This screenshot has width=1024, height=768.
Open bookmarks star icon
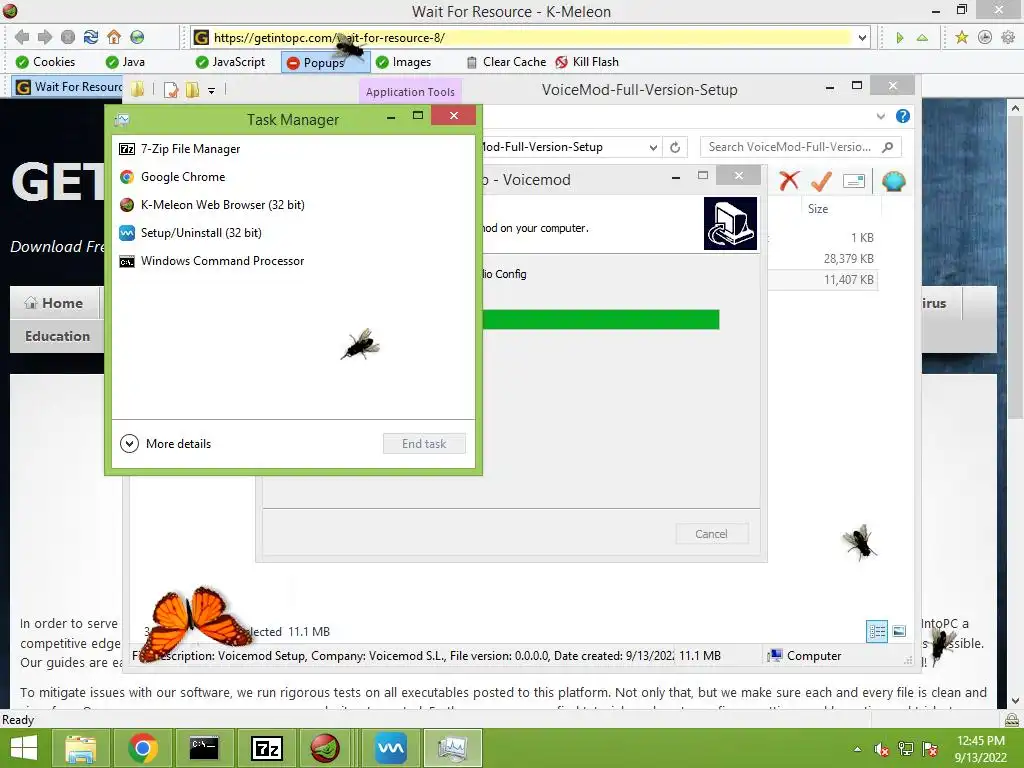point(961,37)
